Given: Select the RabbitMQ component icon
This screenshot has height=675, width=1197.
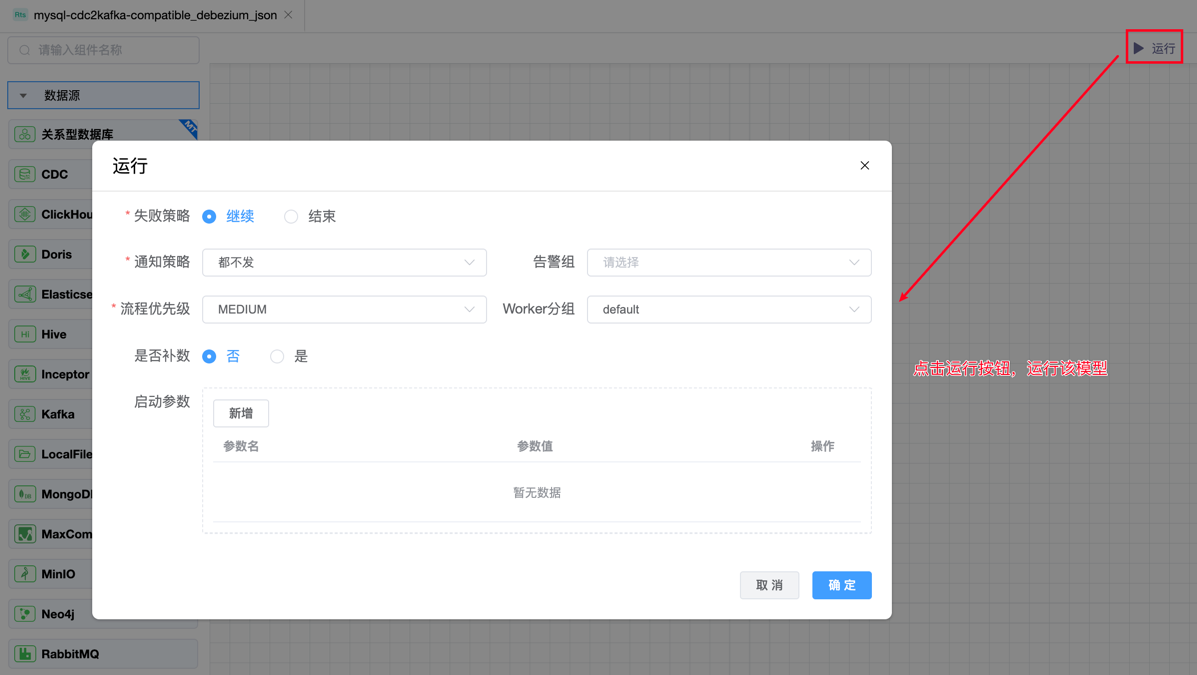Looking at the screenshot, I should [25, 654].
